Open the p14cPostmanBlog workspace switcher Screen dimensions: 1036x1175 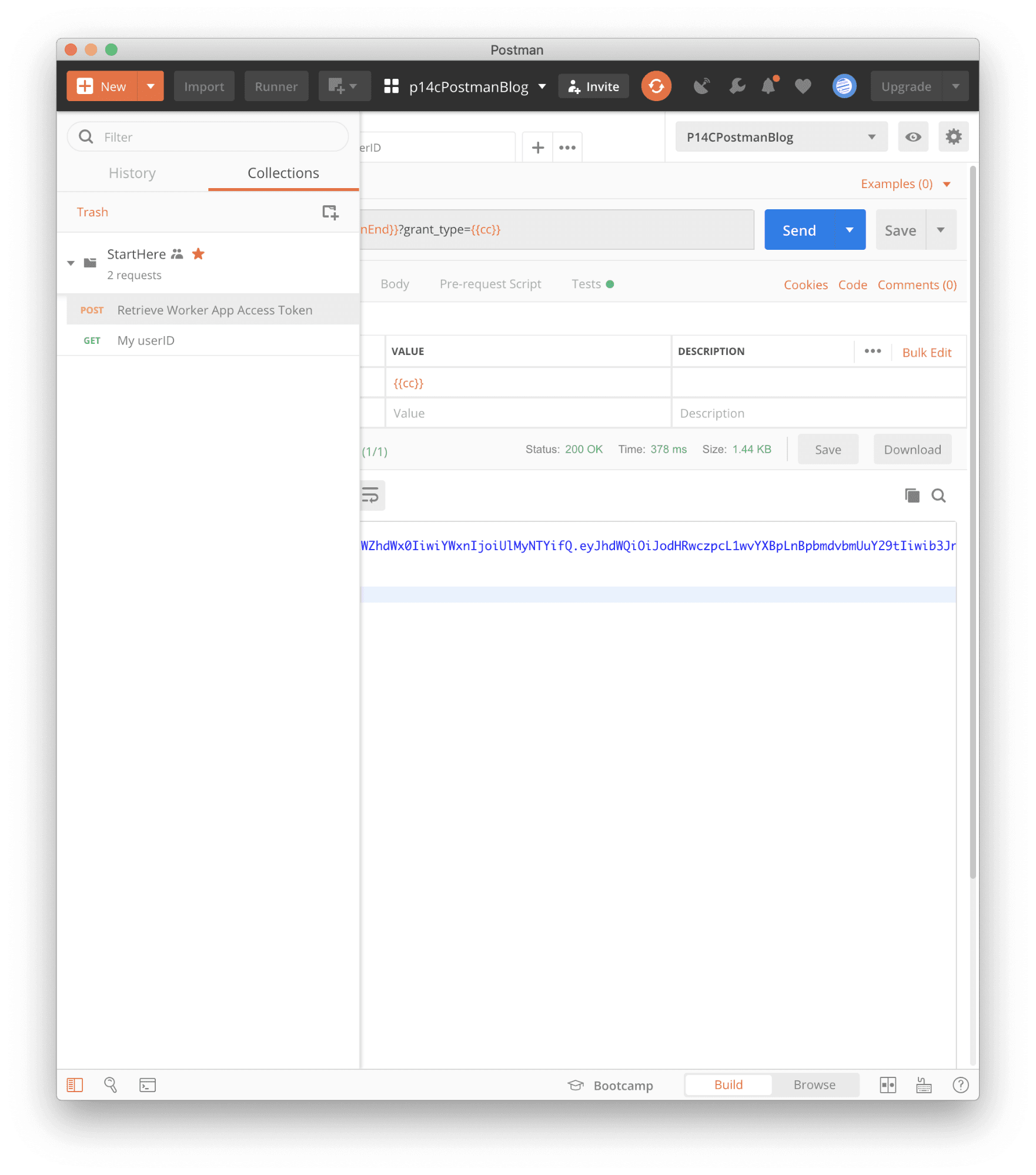[x=465, y=86]
